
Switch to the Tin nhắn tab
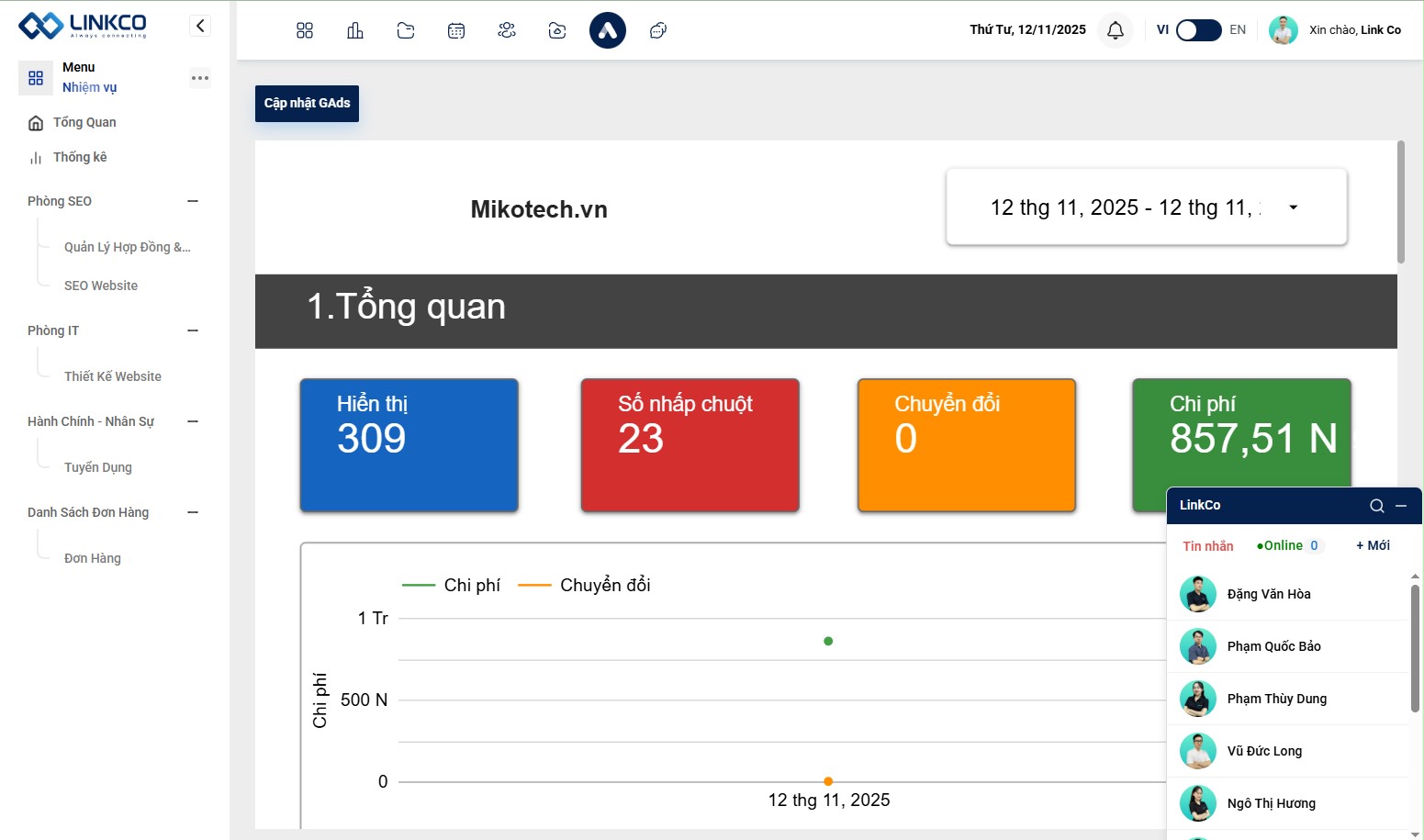pyautogui.click(x=1207, y=546)
